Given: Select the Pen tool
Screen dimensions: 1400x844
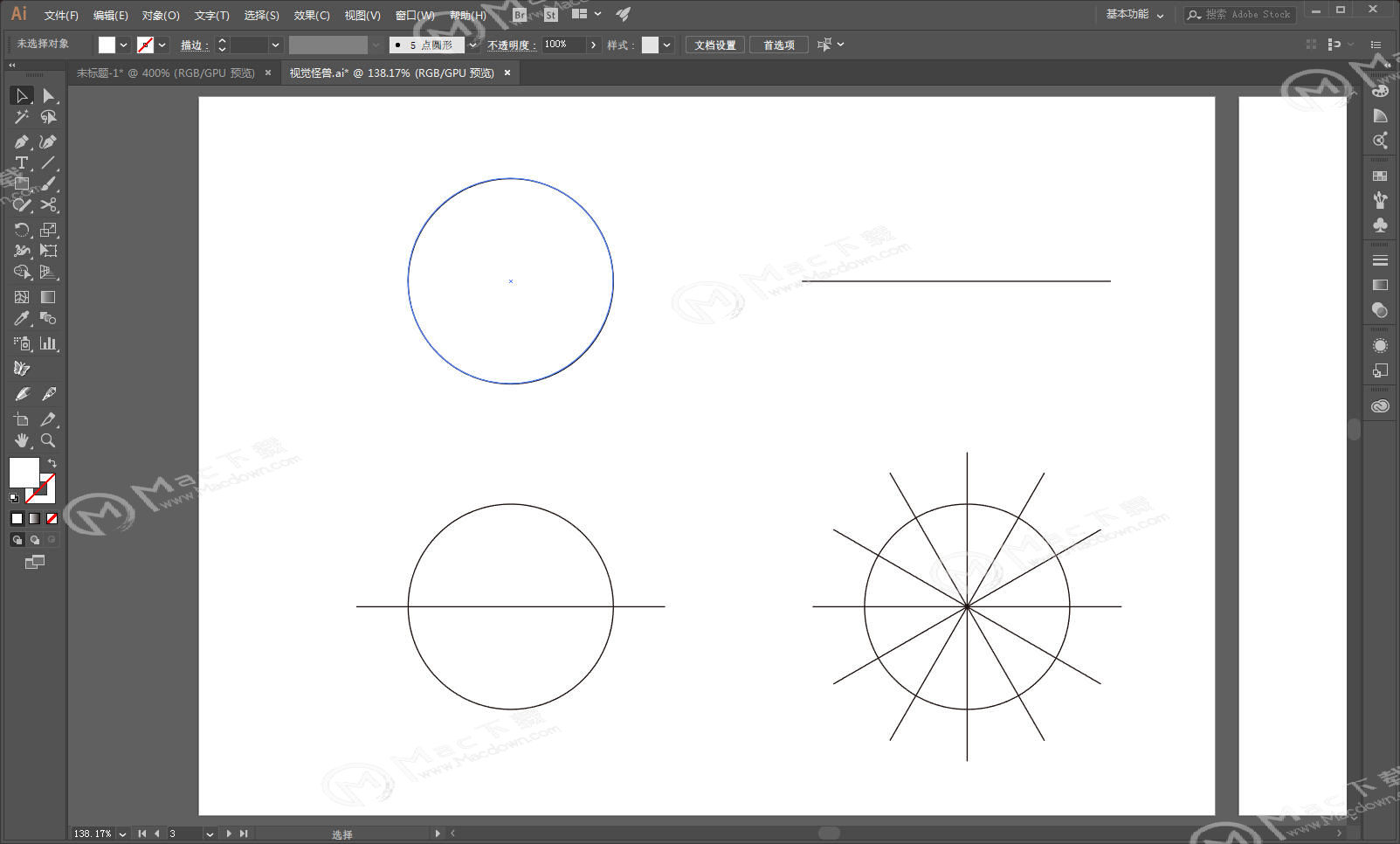Looking at the screenshot, I should click(x=22, y=142).
